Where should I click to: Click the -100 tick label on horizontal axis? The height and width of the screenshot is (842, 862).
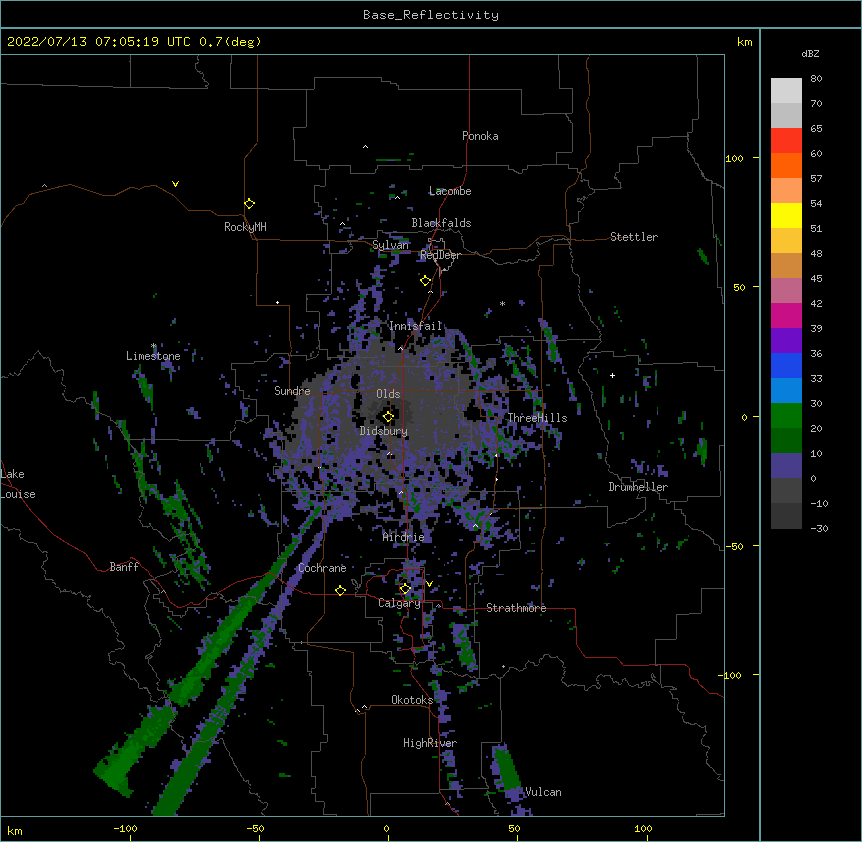(x=125, y=828)
